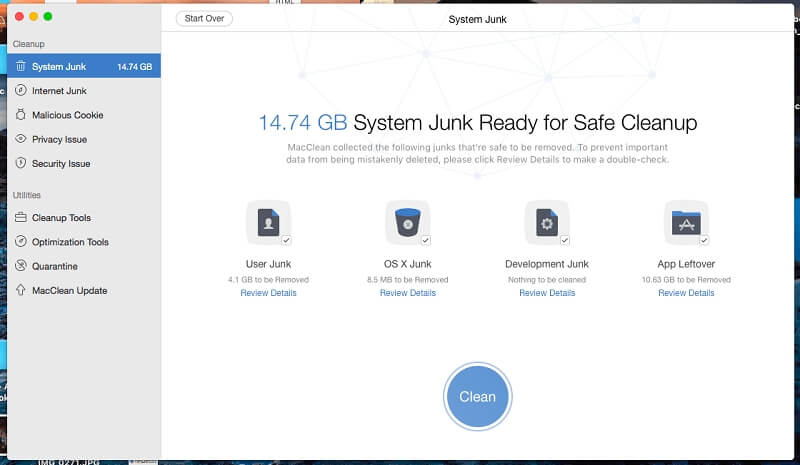Click the Optimization Tools icon
This screenshot has height=465, width=800.
21,242
